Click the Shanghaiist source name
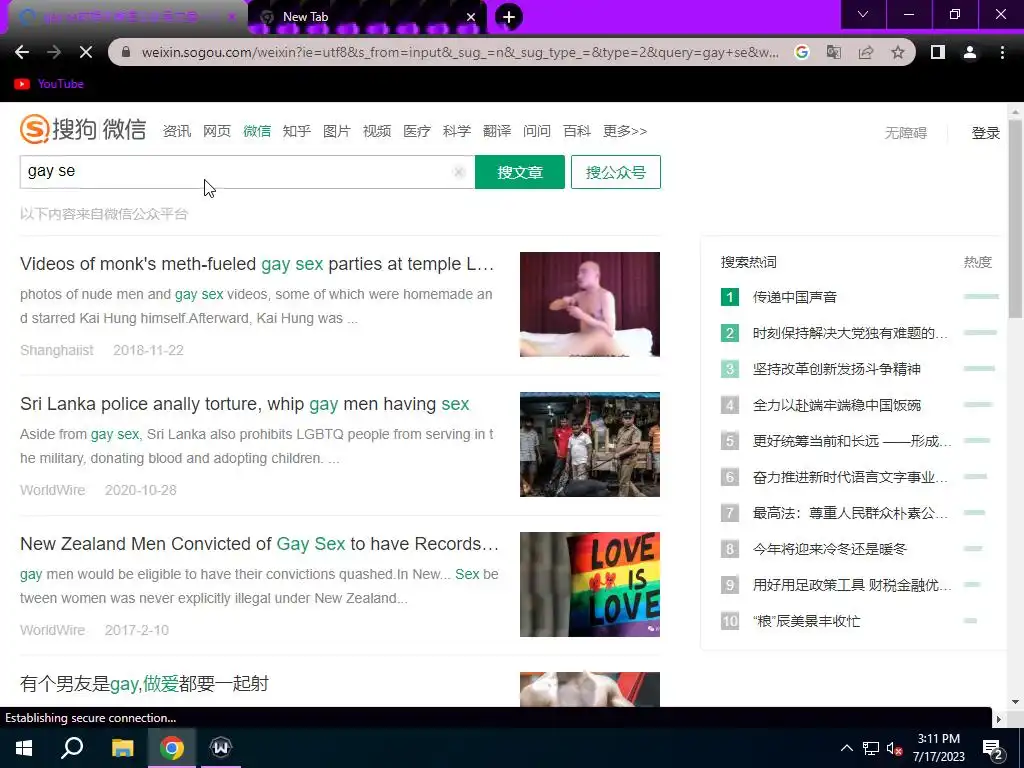The width and height of the screenshot is (1024, 768). click(57, 351)
